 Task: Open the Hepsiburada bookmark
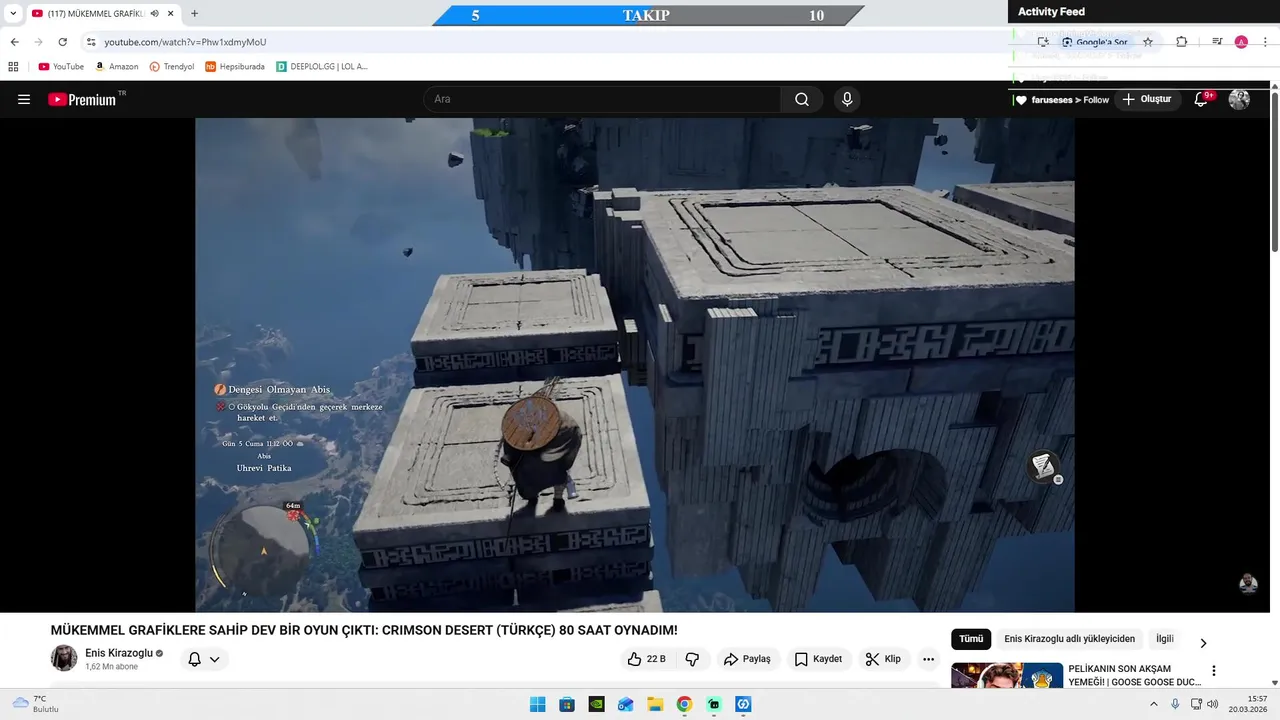tap(235, 67)
